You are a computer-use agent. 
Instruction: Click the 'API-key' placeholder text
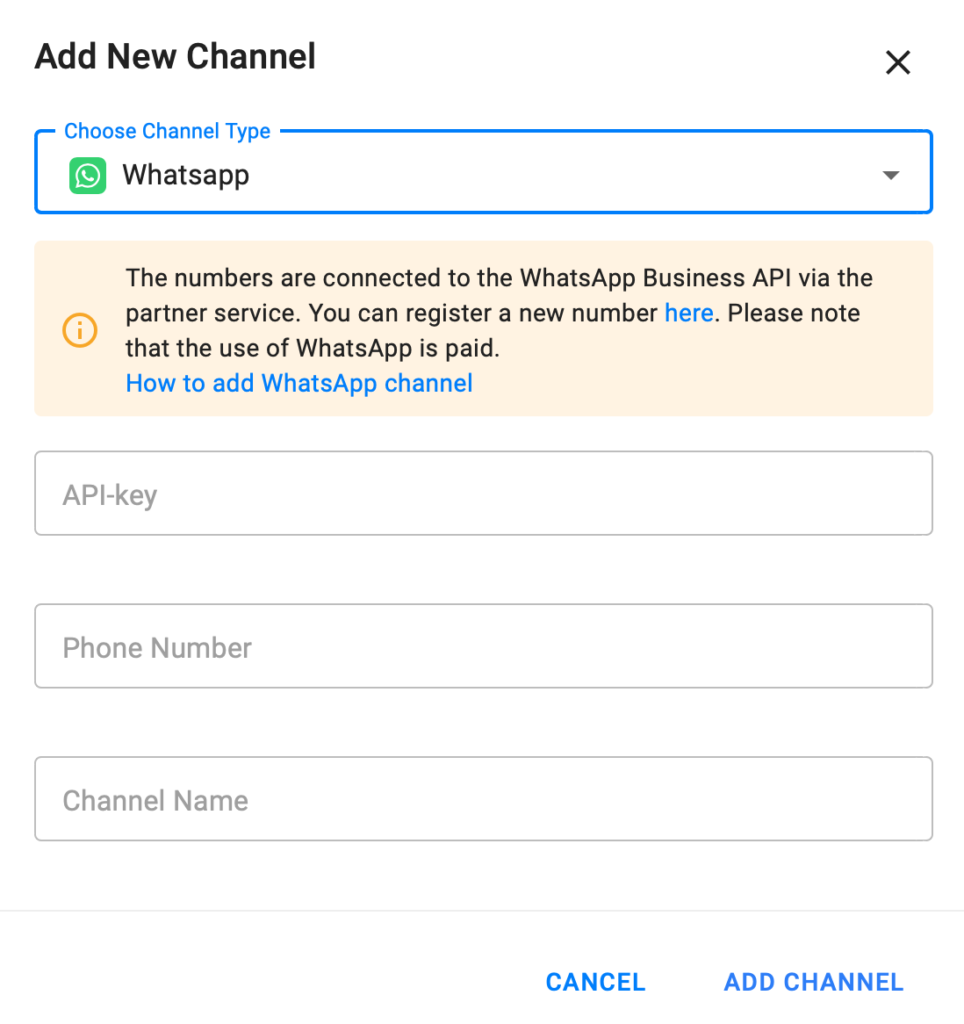(x=110, y=495)
